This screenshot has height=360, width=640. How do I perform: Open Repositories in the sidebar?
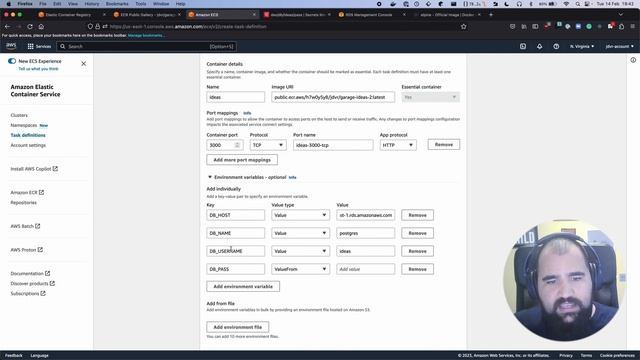pos(23,202)
